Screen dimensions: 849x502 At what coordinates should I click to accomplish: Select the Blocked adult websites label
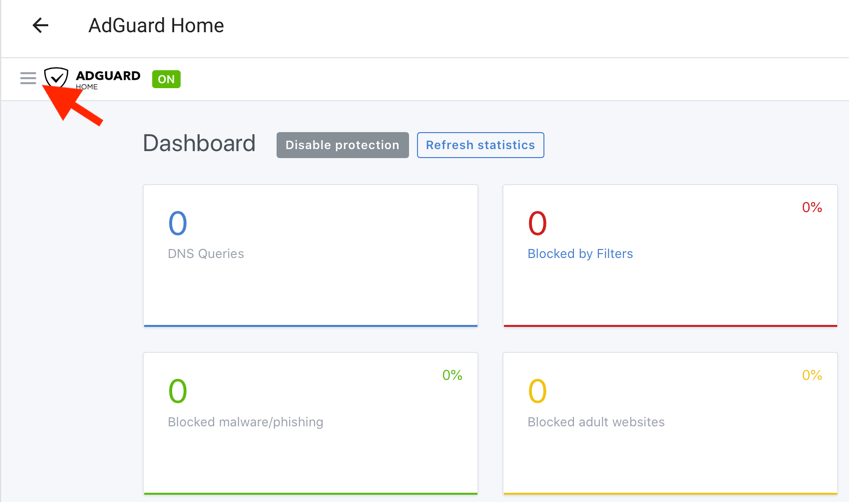coord(596,422)
